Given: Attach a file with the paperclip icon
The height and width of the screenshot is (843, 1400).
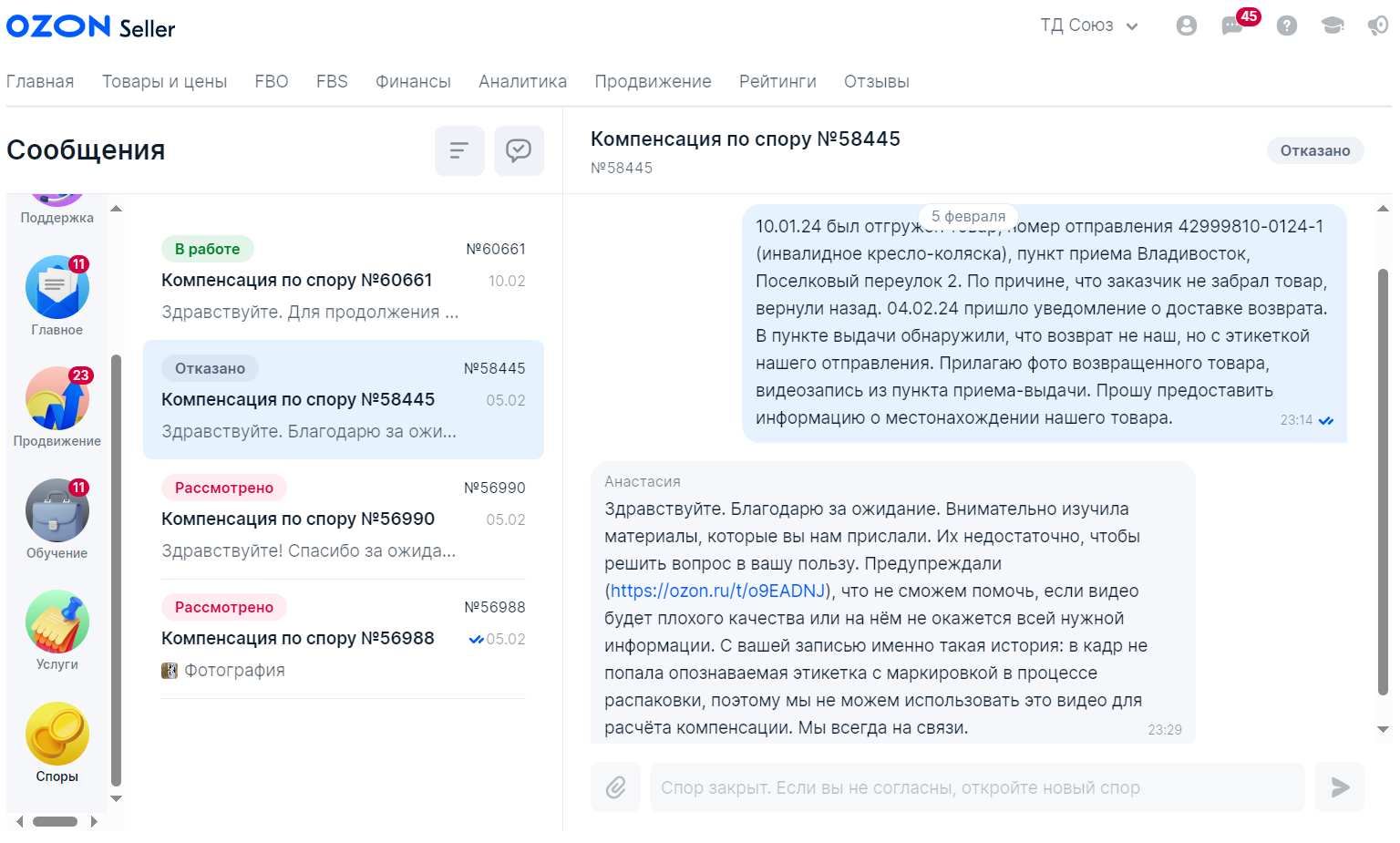Looking at the screenshot, I should click(615, 786).
